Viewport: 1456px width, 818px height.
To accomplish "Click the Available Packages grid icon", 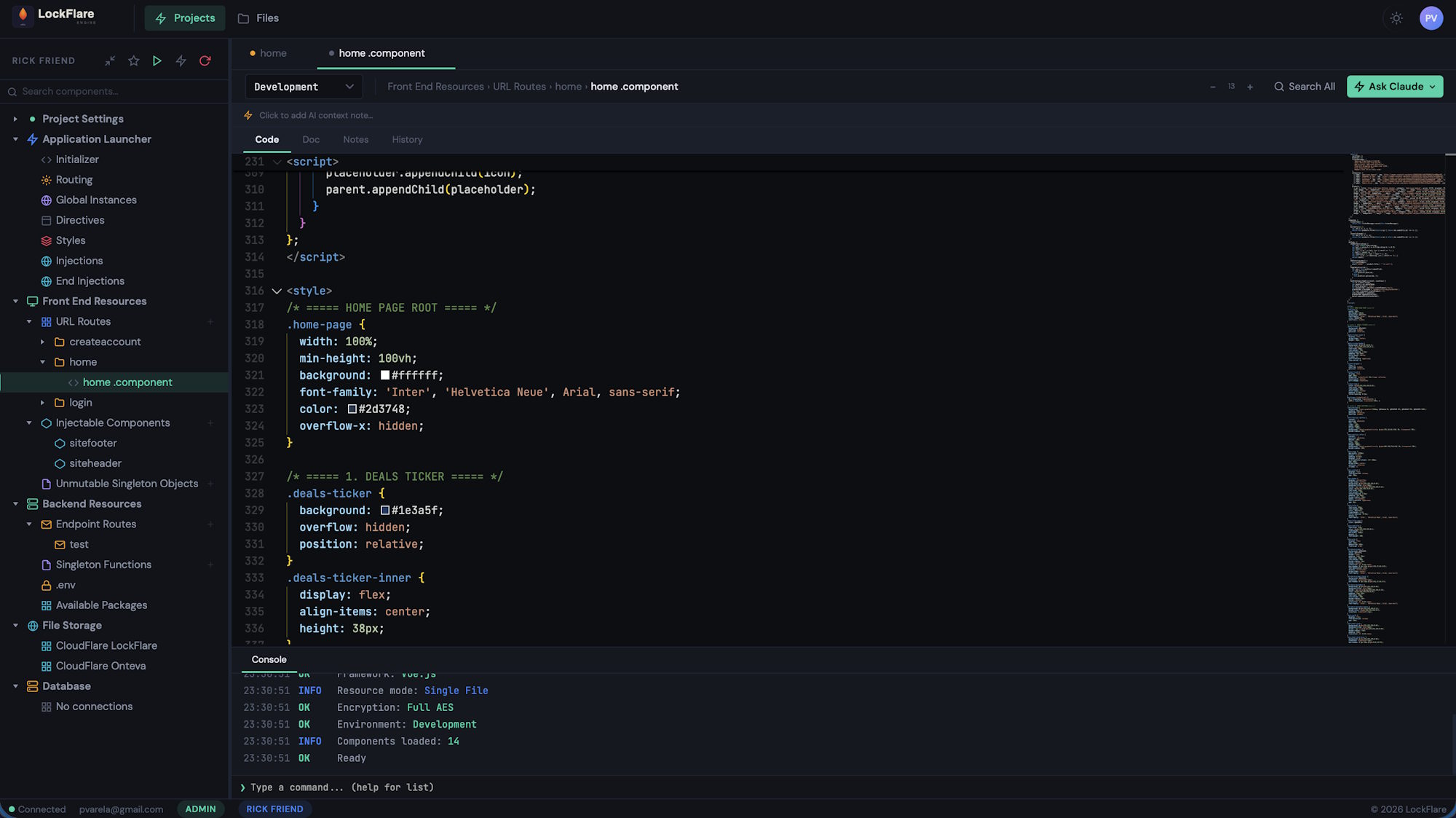I will [x=46, y=605].
